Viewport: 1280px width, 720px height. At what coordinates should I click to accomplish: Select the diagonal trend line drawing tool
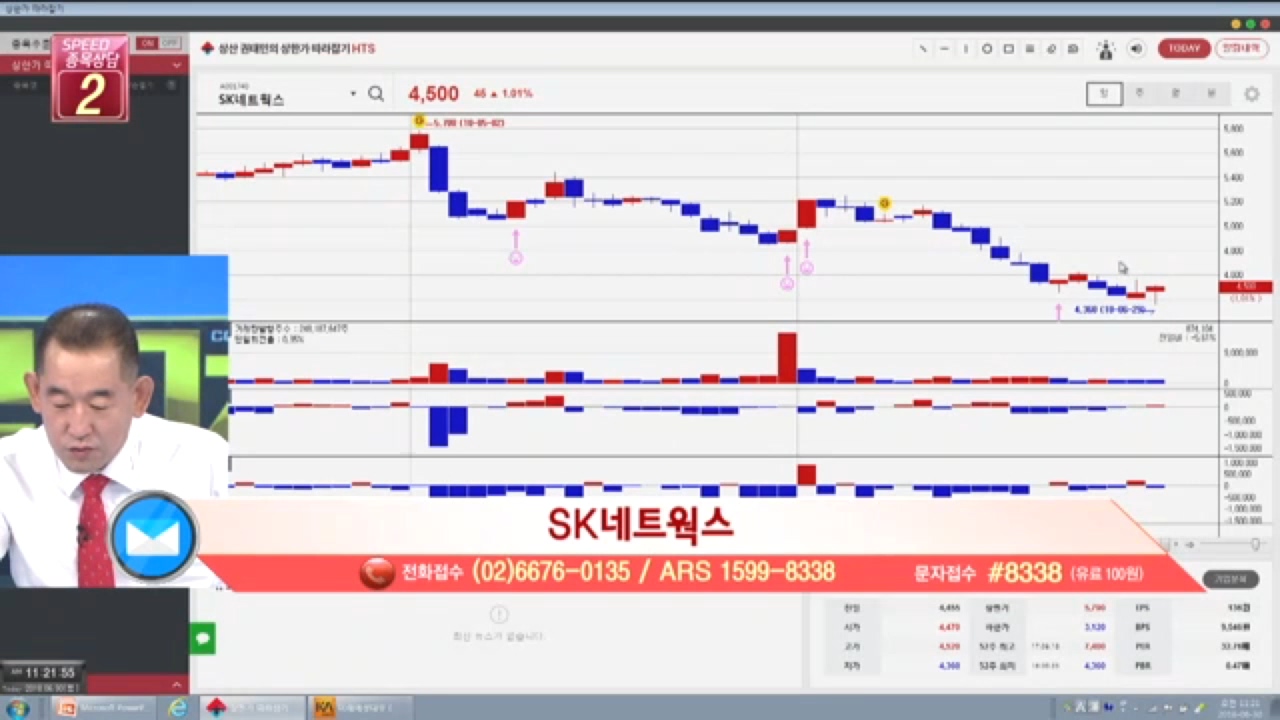(923, 49)
